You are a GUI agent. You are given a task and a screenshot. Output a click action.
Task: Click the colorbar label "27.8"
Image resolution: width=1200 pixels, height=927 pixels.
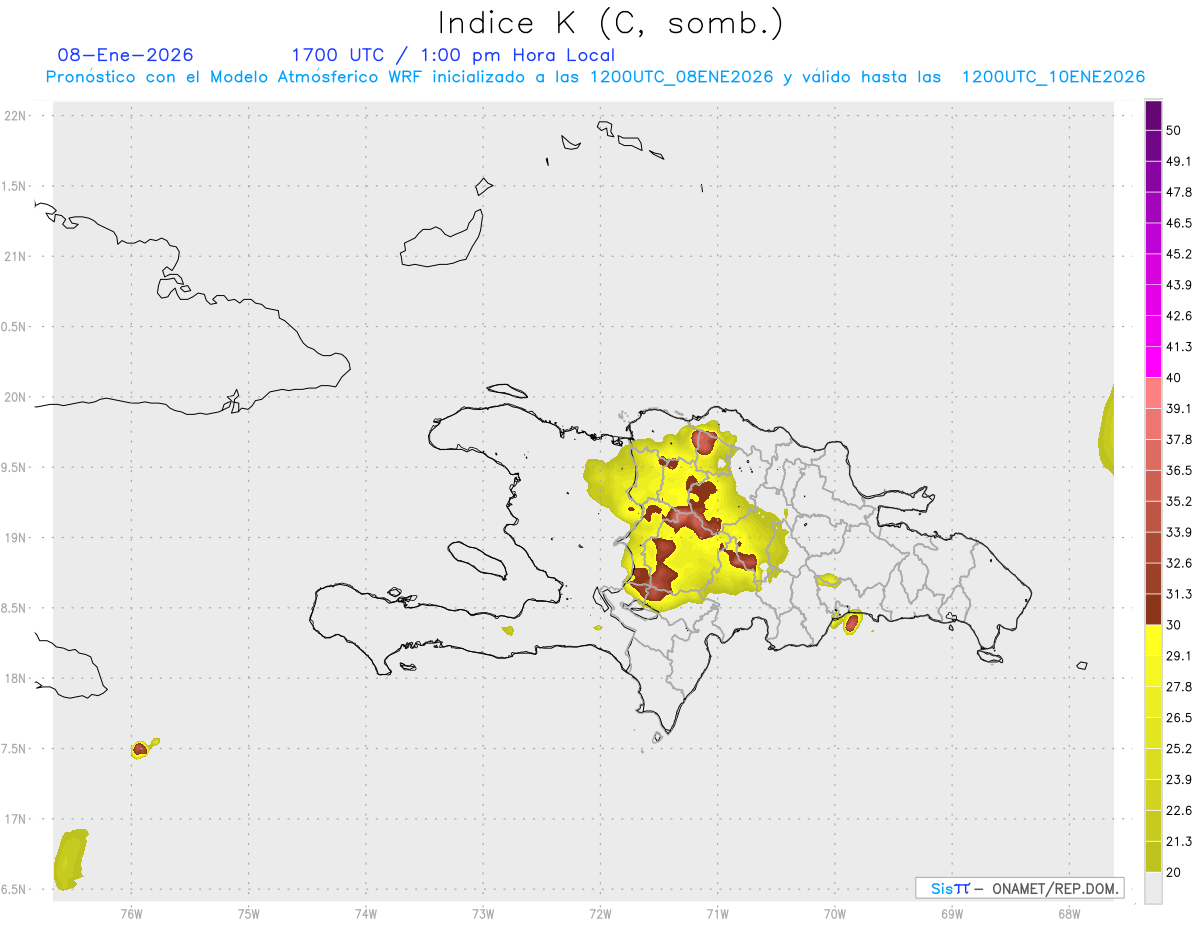[x=1179, y=687]
